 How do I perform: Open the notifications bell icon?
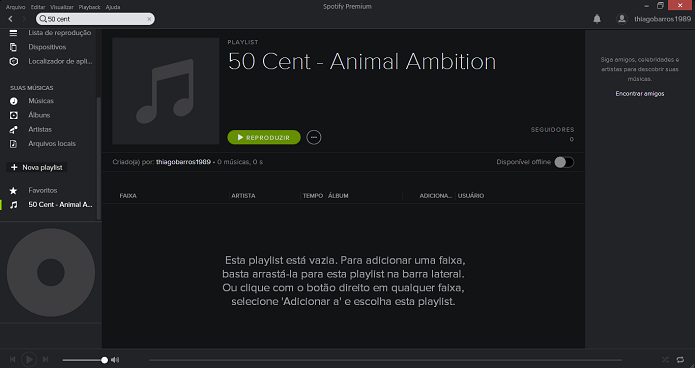coord(597,19)
